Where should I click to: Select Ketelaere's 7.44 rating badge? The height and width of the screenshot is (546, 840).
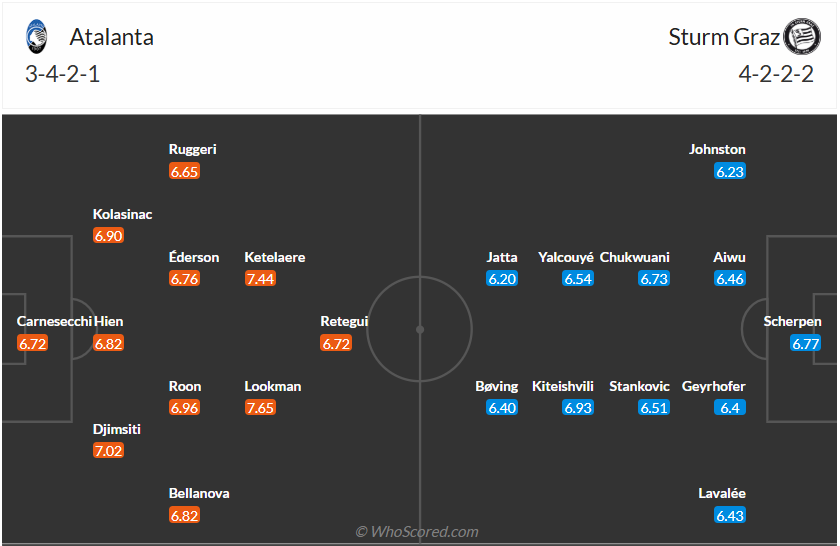tap(260, 279)
